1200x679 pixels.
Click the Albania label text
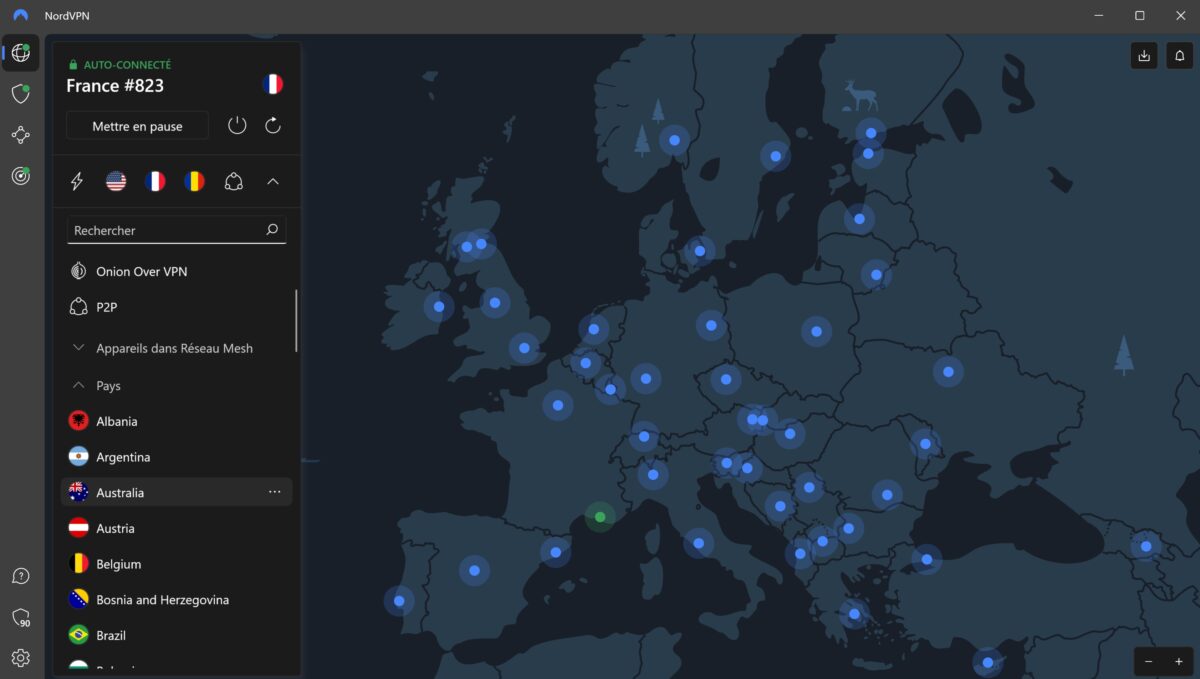(117, 421)
